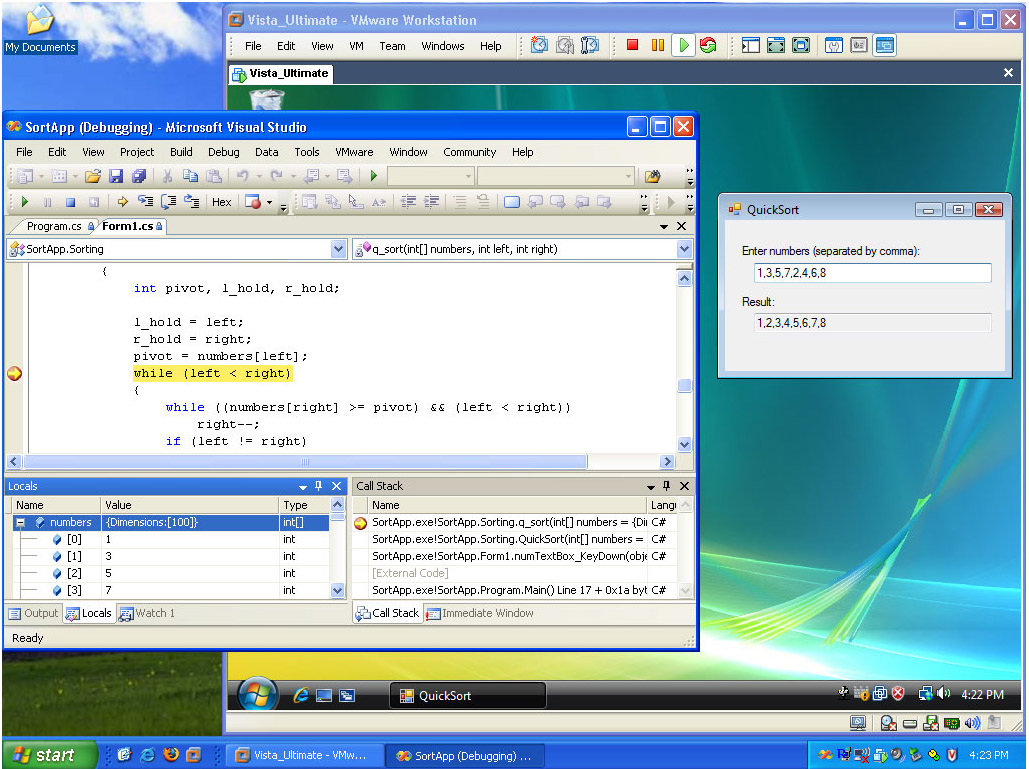The height and width of the screenshot is (769, 1029).
Task: Toggle auto-hide pin on Locals panel
Action: point(318,486)
